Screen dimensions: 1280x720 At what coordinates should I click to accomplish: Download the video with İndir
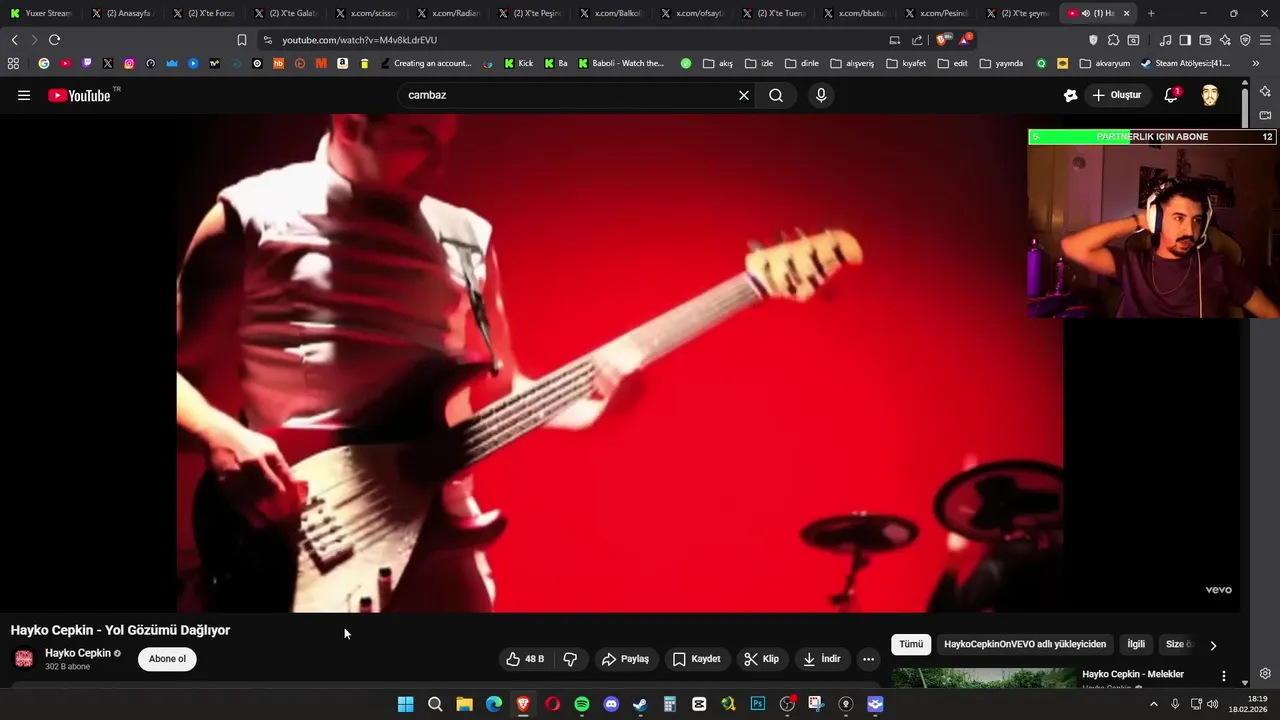point(821,659)
